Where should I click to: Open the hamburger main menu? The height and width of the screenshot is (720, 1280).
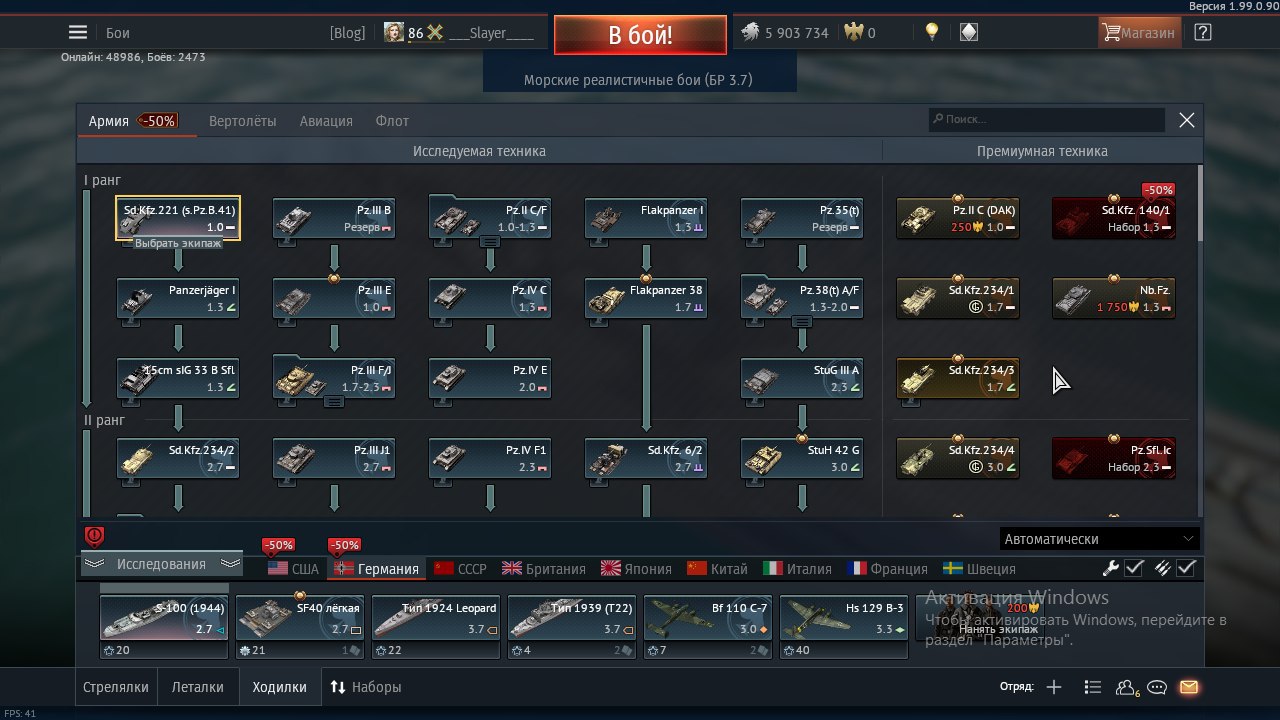click(x=78, y=32)
